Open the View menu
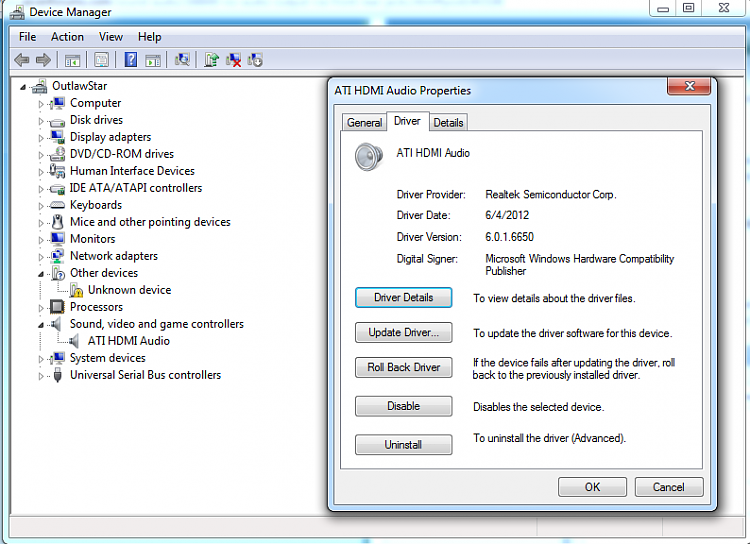 [110, 37]
